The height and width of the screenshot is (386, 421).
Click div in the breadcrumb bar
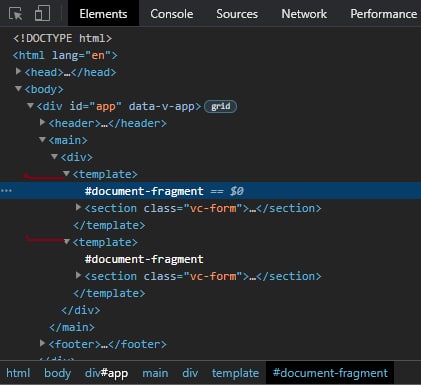point(190,373)
